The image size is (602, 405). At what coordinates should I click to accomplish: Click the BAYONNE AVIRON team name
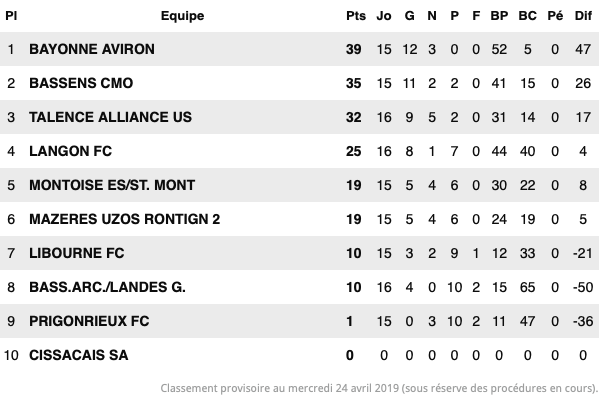tap(92, 49)
